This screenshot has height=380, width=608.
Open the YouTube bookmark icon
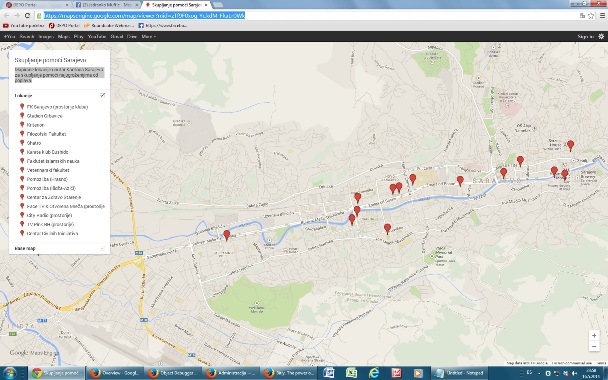pyautogui.click(x=5, y=26)
